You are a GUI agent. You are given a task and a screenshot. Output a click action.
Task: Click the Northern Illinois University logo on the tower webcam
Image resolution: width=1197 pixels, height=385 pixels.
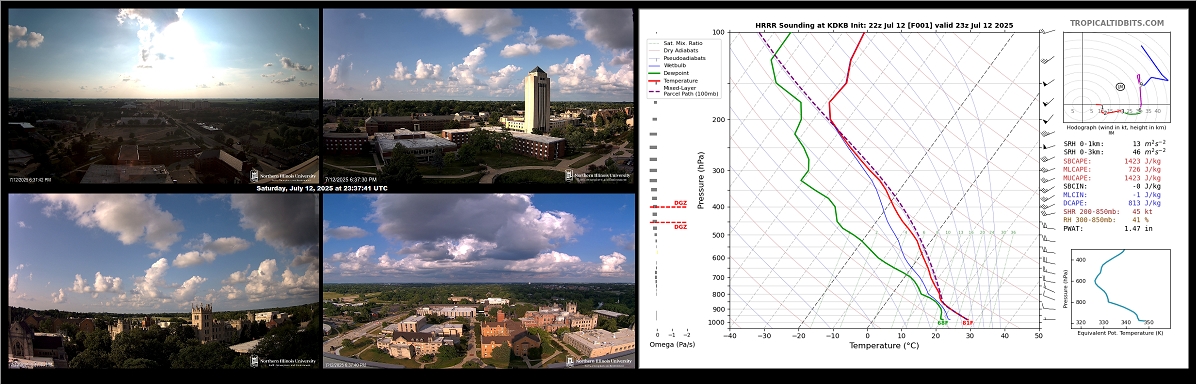[x=598, y=176]
